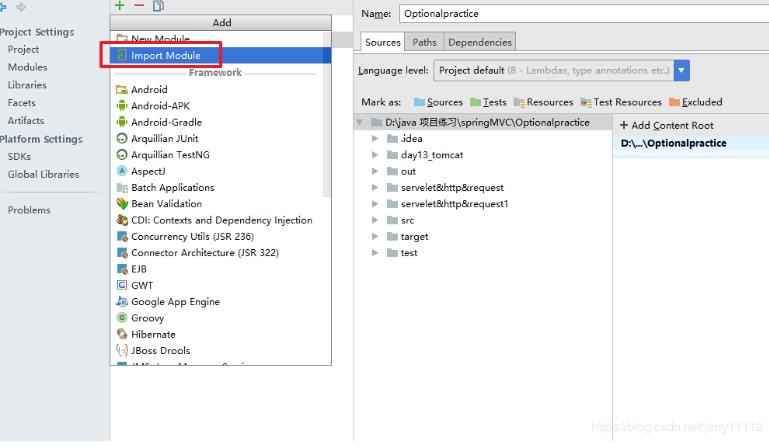Expand the src folder

click(375, 220)
